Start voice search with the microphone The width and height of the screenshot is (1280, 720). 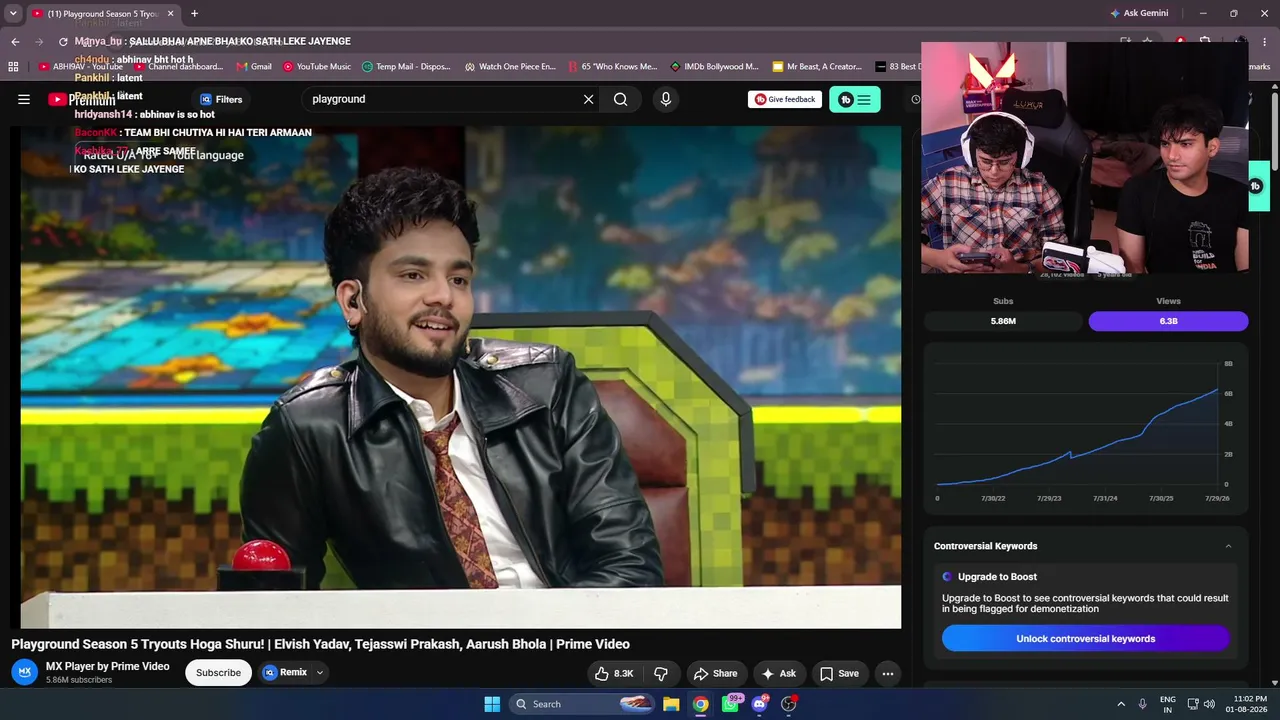(666, 99)
